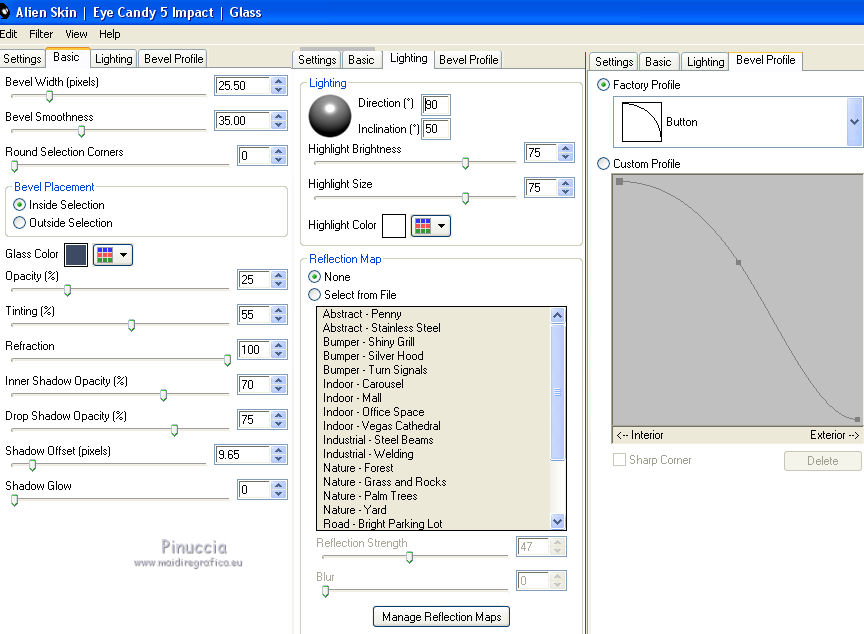Click the Glass Color swatch

point(76,255)
